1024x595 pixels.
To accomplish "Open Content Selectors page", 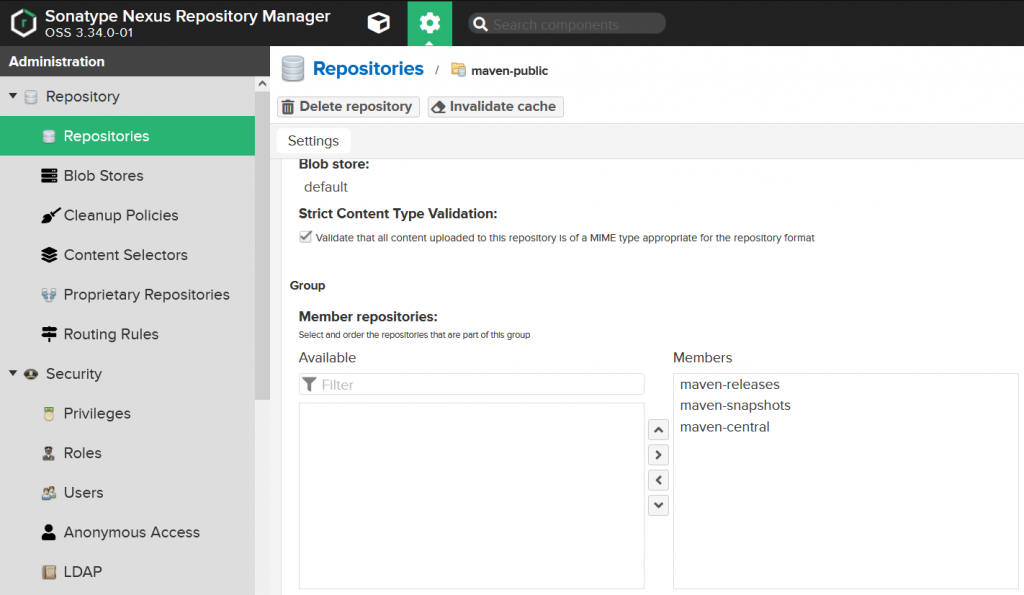I will tap(127, 255).
